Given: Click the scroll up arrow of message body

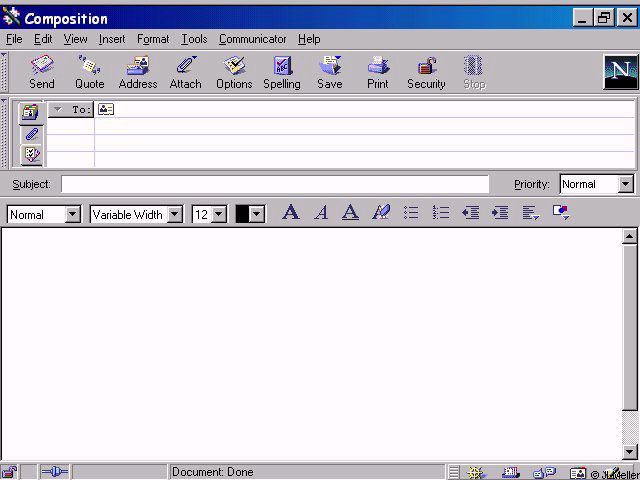Looking at the screenshot, I should click(x=629, y=236).
